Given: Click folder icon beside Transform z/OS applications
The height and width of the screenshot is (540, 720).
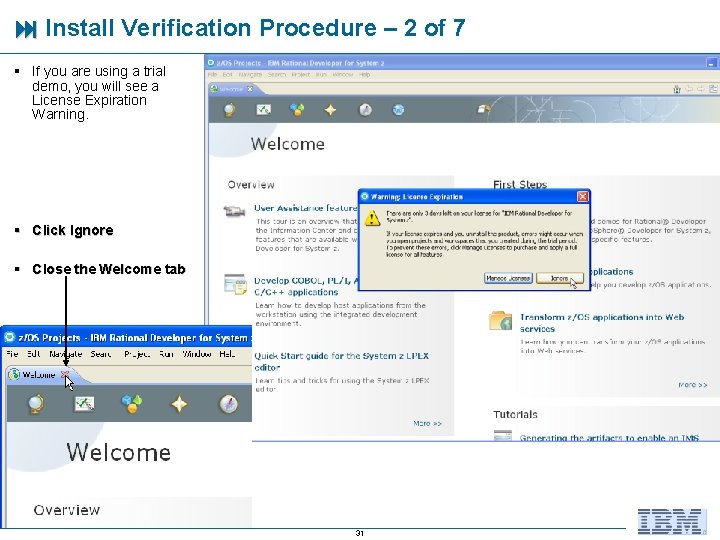Looking at the screenshot, I should click(x=501, y=321).
